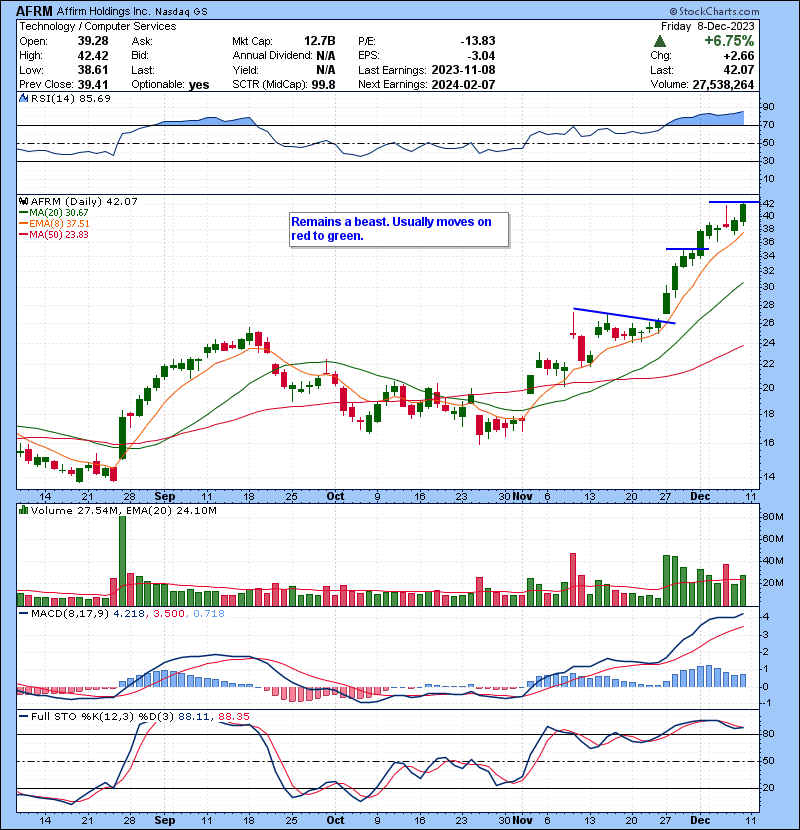Click the Open value 39.28

93,41
